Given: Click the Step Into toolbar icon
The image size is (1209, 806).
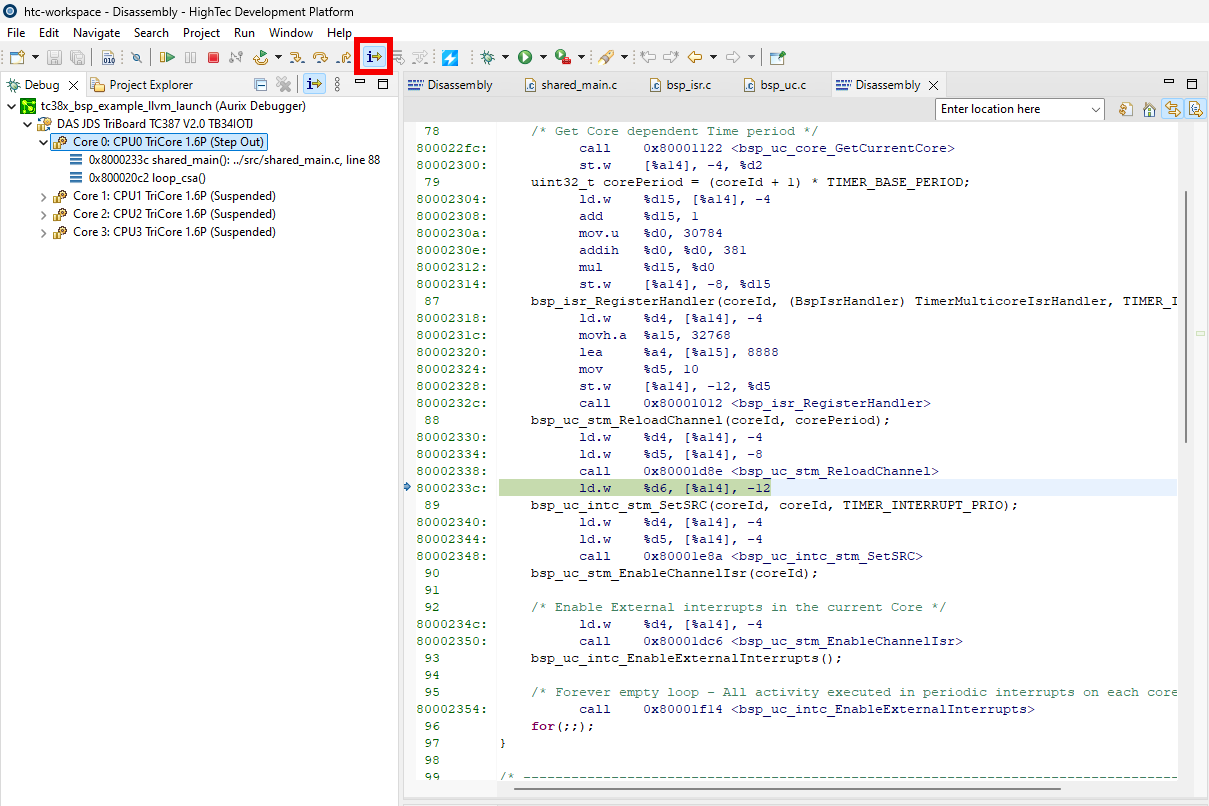Looking at the screenshot, I should 296,58.
